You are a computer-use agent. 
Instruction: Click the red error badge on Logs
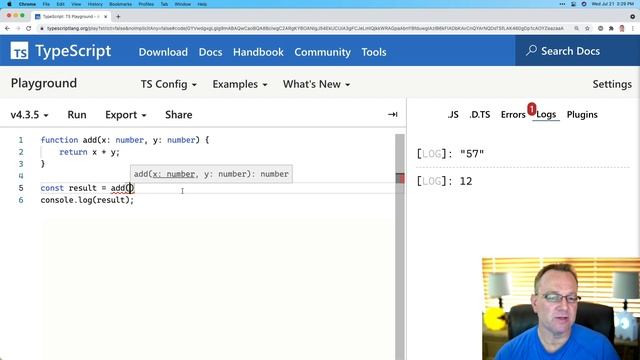(x=531, y=109)
